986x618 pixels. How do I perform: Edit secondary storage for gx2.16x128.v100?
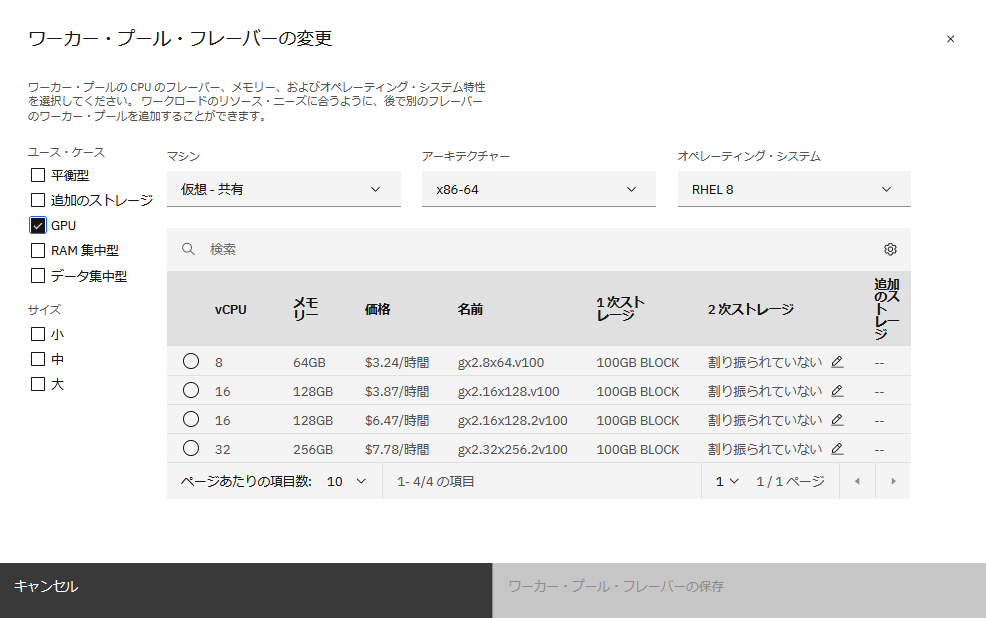[x=837, y=390]
